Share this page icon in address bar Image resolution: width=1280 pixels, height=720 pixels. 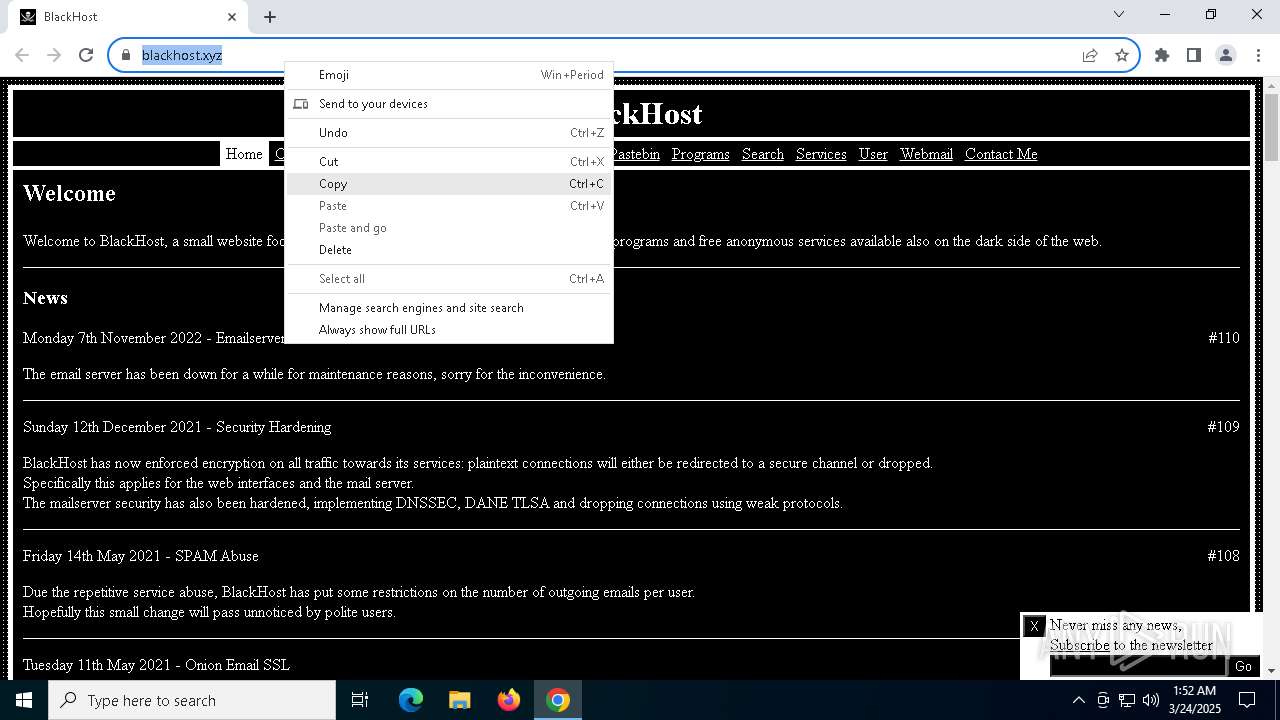[x=1090, y=55]
